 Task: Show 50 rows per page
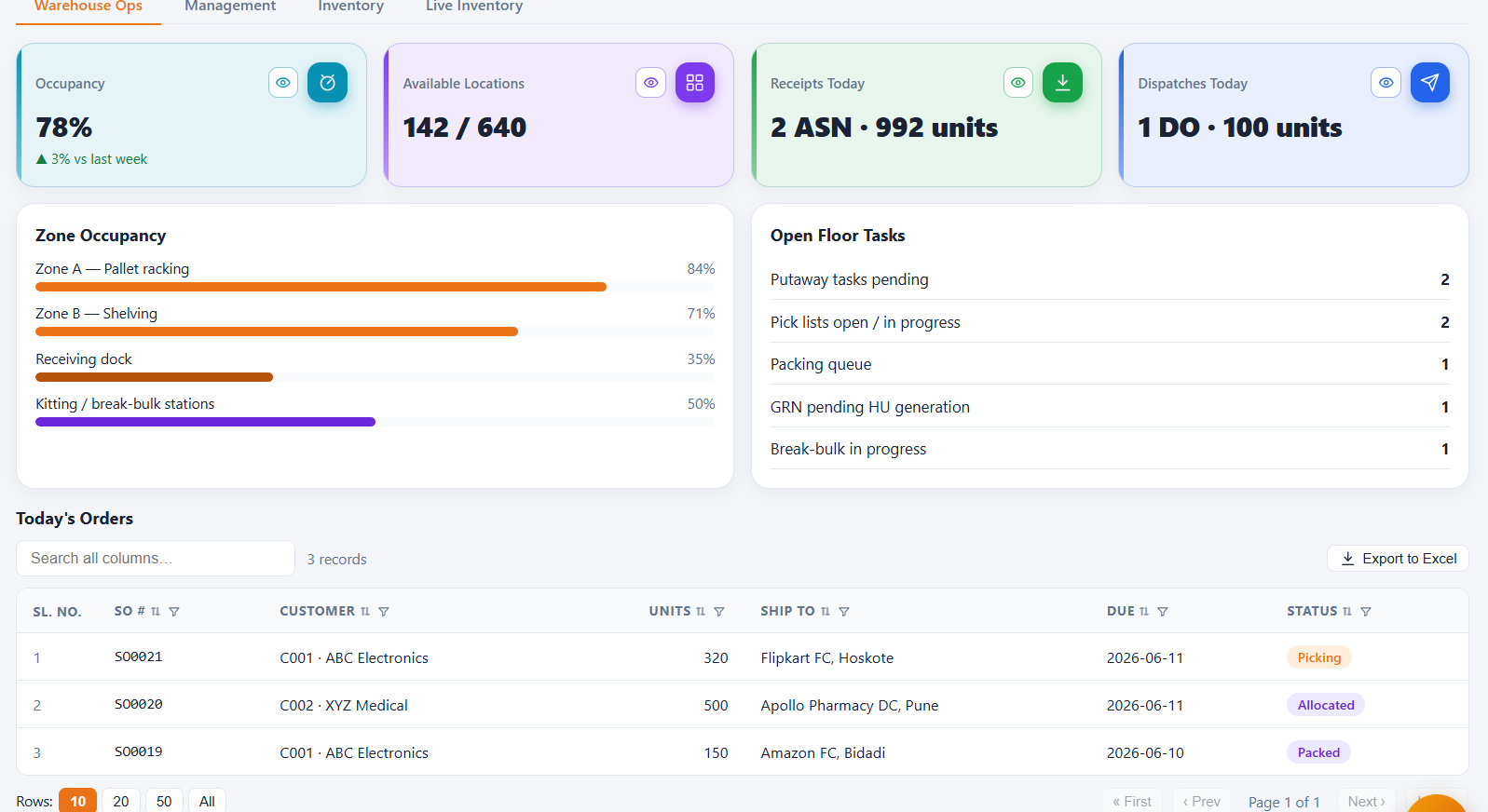click(x=164, y=801)
